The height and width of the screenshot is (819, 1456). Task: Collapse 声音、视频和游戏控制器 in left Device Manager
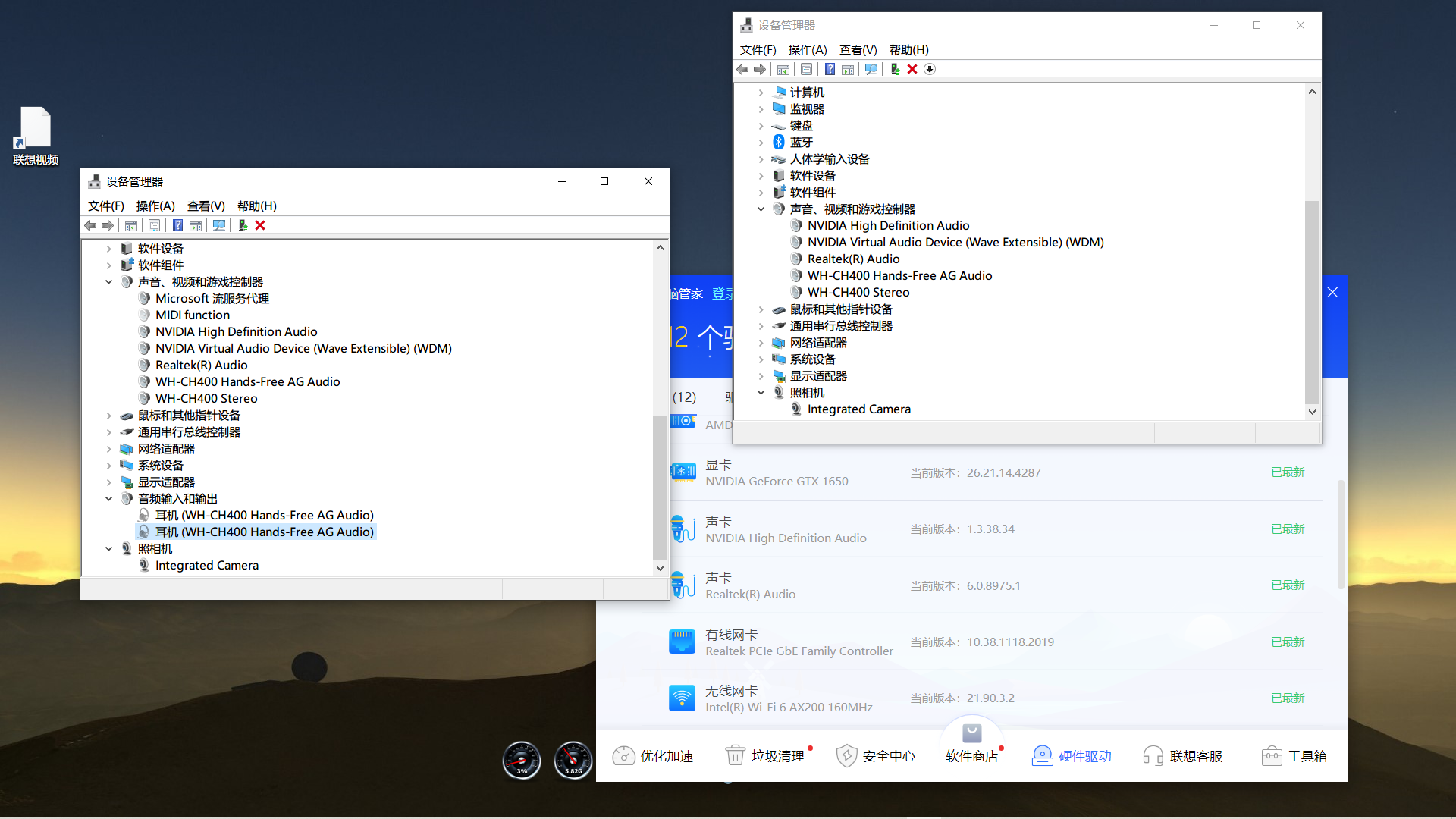pyautogui.click(x=108, y=282)
